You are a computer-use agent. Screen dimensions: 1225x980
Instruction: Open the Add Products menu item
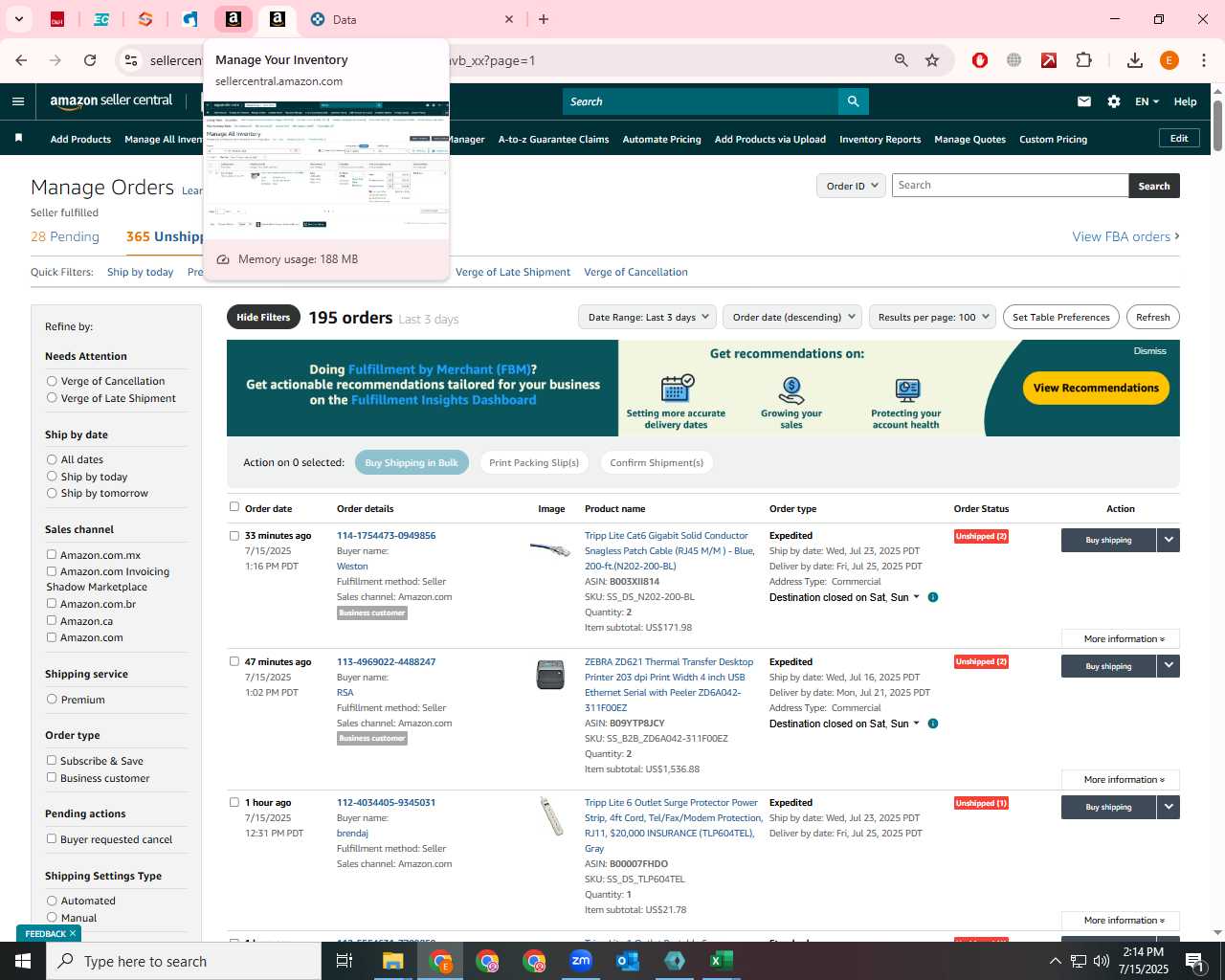click(80, 139)
